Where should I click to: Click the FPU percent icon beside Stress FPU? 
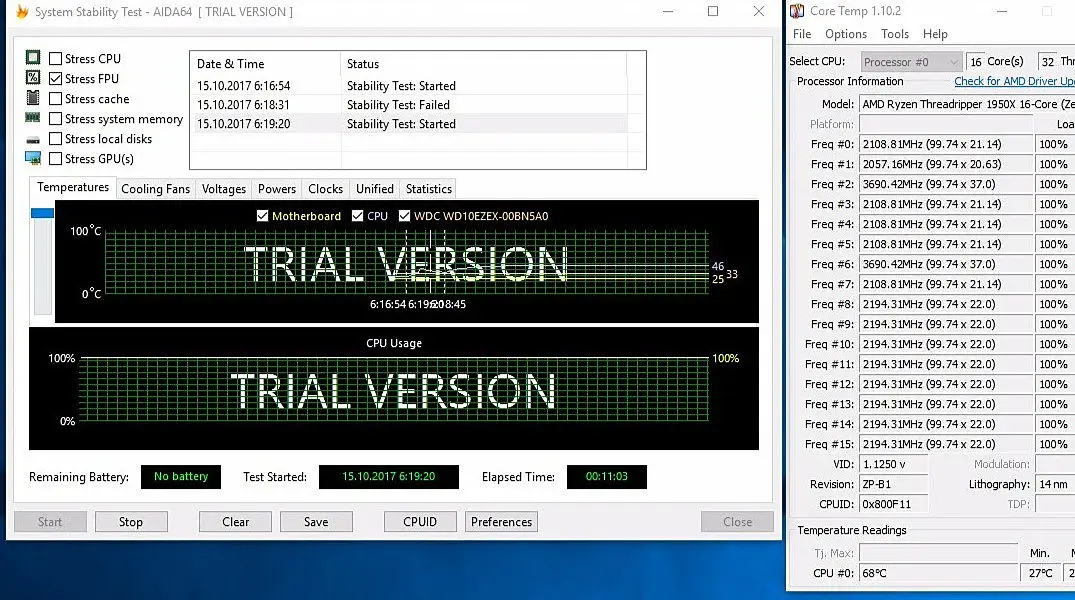coord(33,78)
